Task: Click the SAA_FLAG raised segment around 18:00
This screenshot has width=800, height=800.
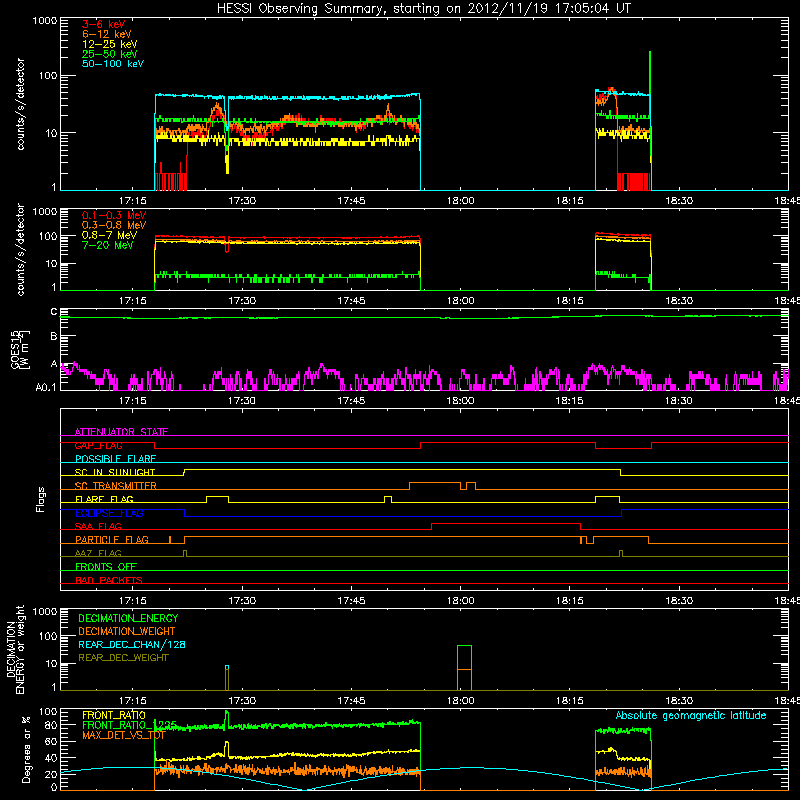Action: point(506,523)
